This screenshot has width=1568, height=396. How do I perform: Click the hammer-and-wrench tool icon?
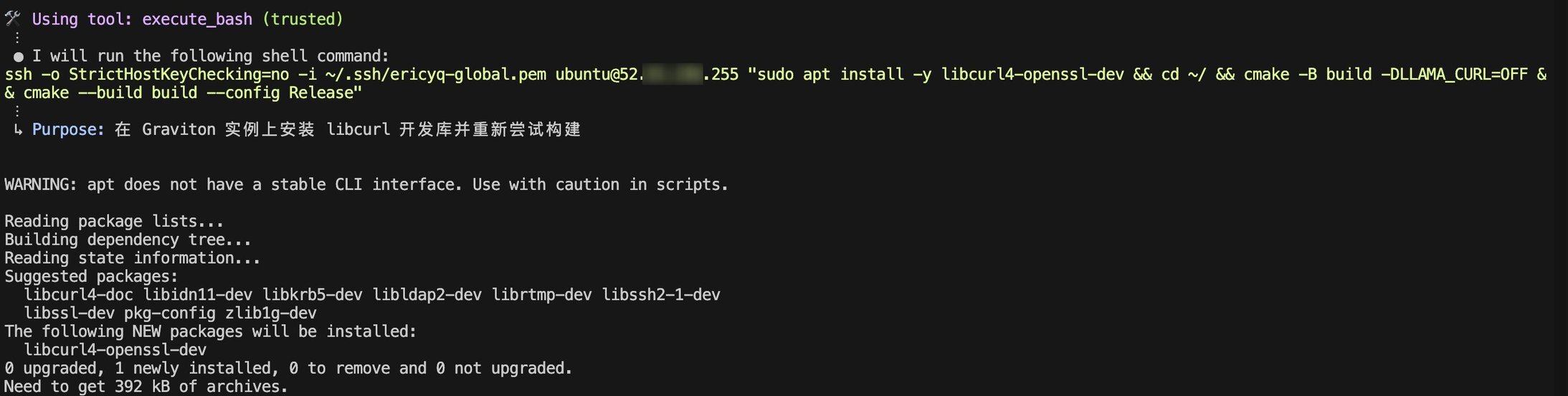pos(12,19)
